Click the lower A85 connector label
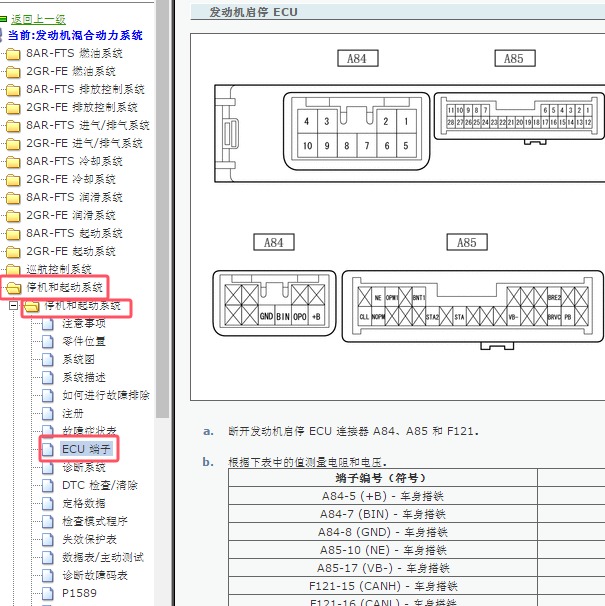605x606 pixels. [x=467, y=242]
